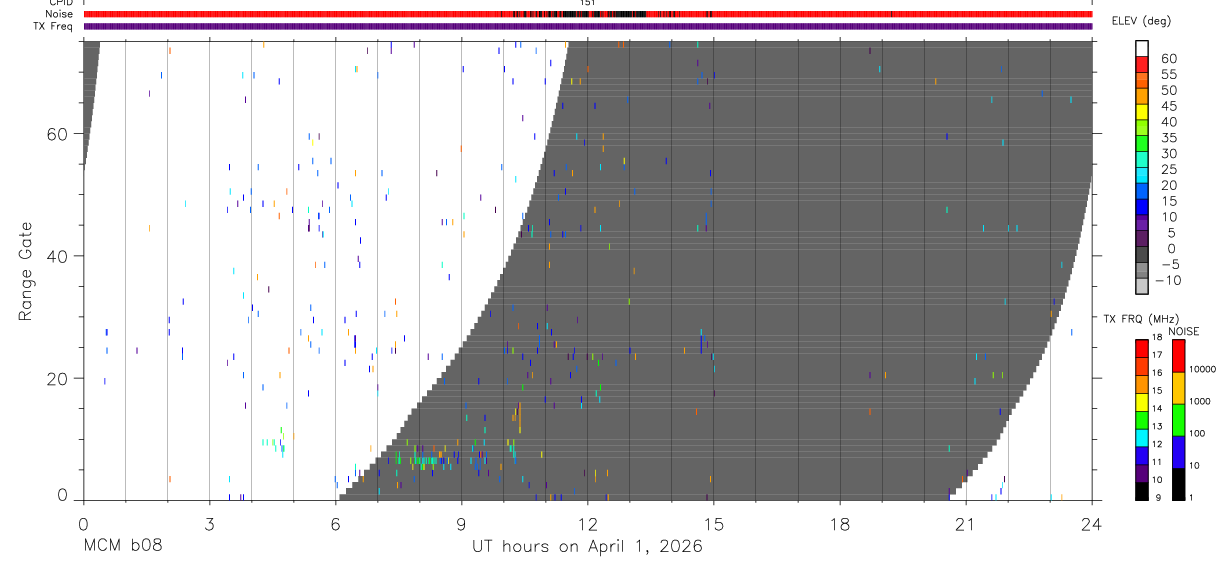Click the 'ELEV (deg)' legend title
The width and height of the screenshot is (1228, 567).
coord(1141,21)
